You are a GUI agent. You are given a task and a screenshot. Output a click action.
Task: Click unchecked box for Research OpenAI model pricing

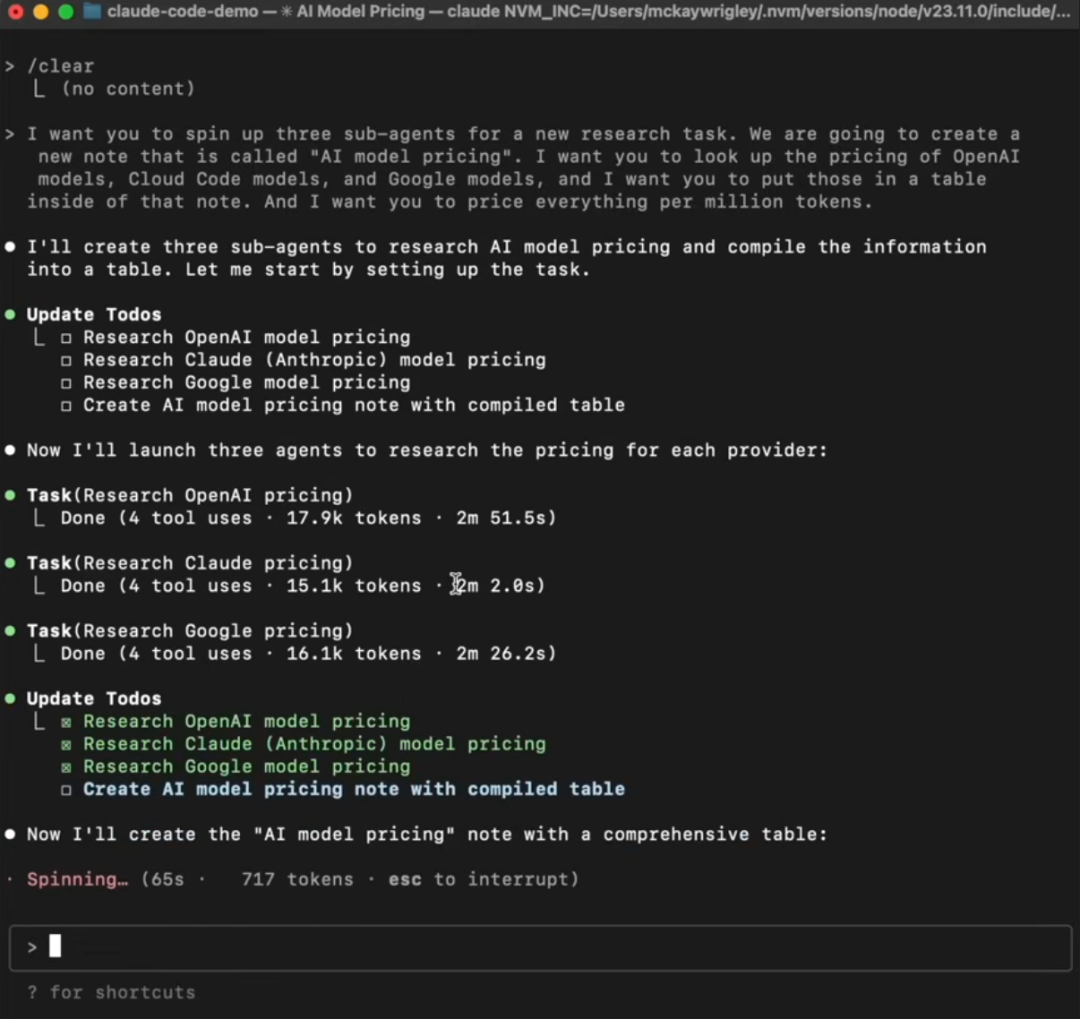pos(66,338)
